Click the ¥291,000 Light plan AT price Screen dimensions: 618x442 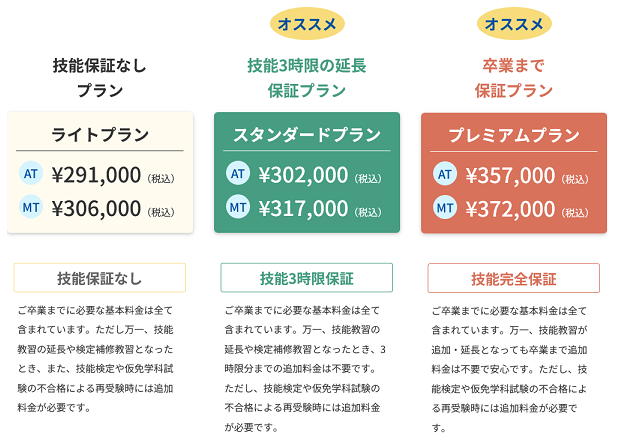click(x=96, y=175)
